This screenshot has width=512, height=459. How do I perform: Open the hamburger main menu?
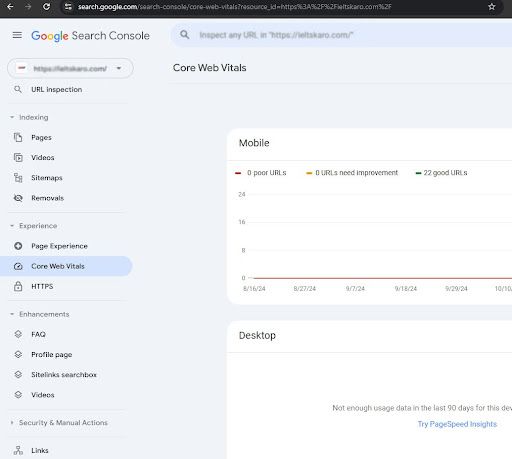[x=17, y=35]
